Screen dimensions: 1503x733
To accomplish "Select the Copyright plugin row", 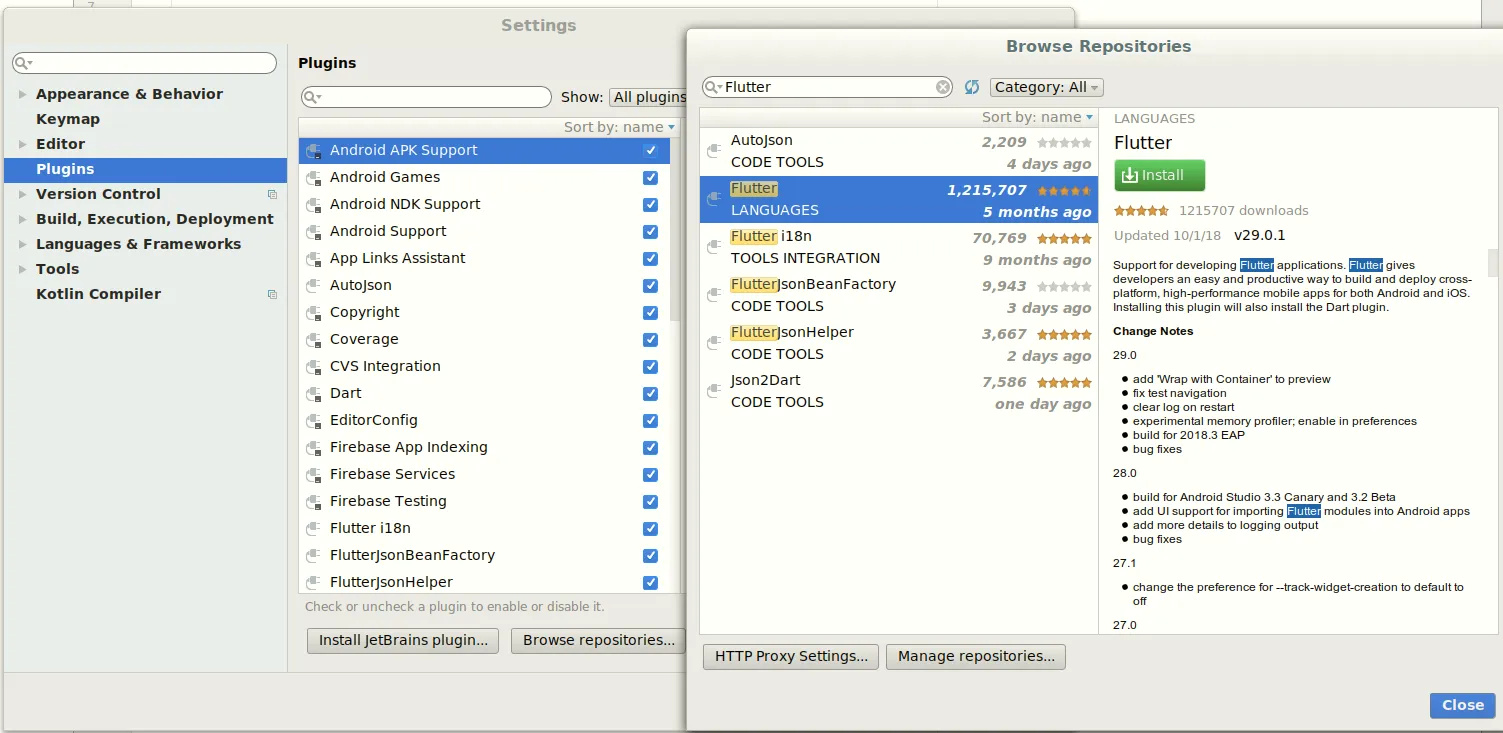I will [x=485, y=312].
